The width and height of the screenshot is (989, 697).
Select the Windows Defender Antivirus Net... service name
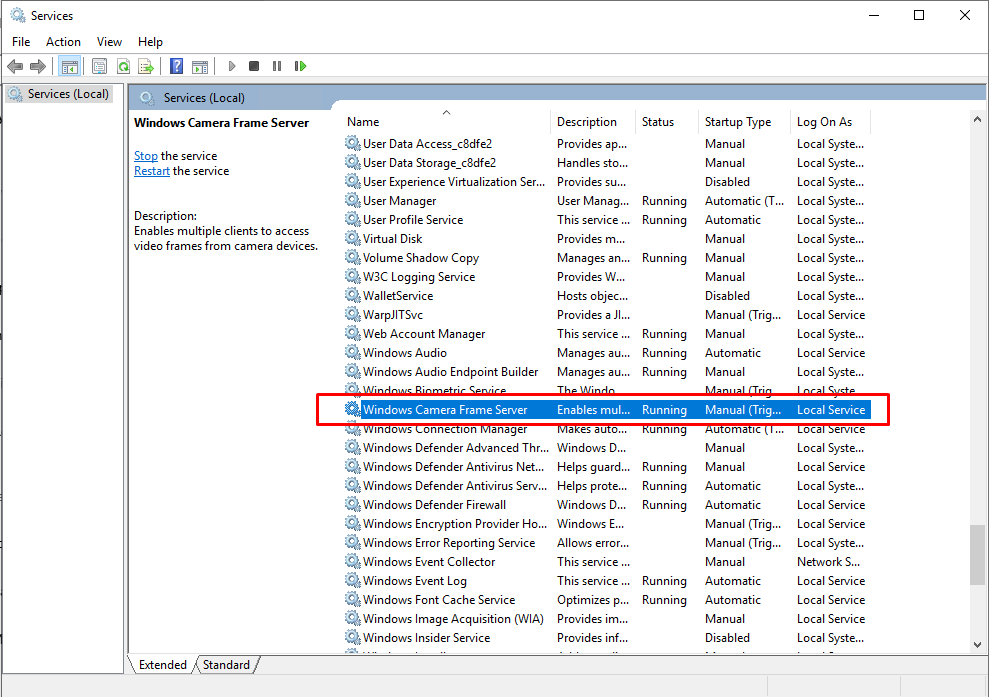[454, 467]
